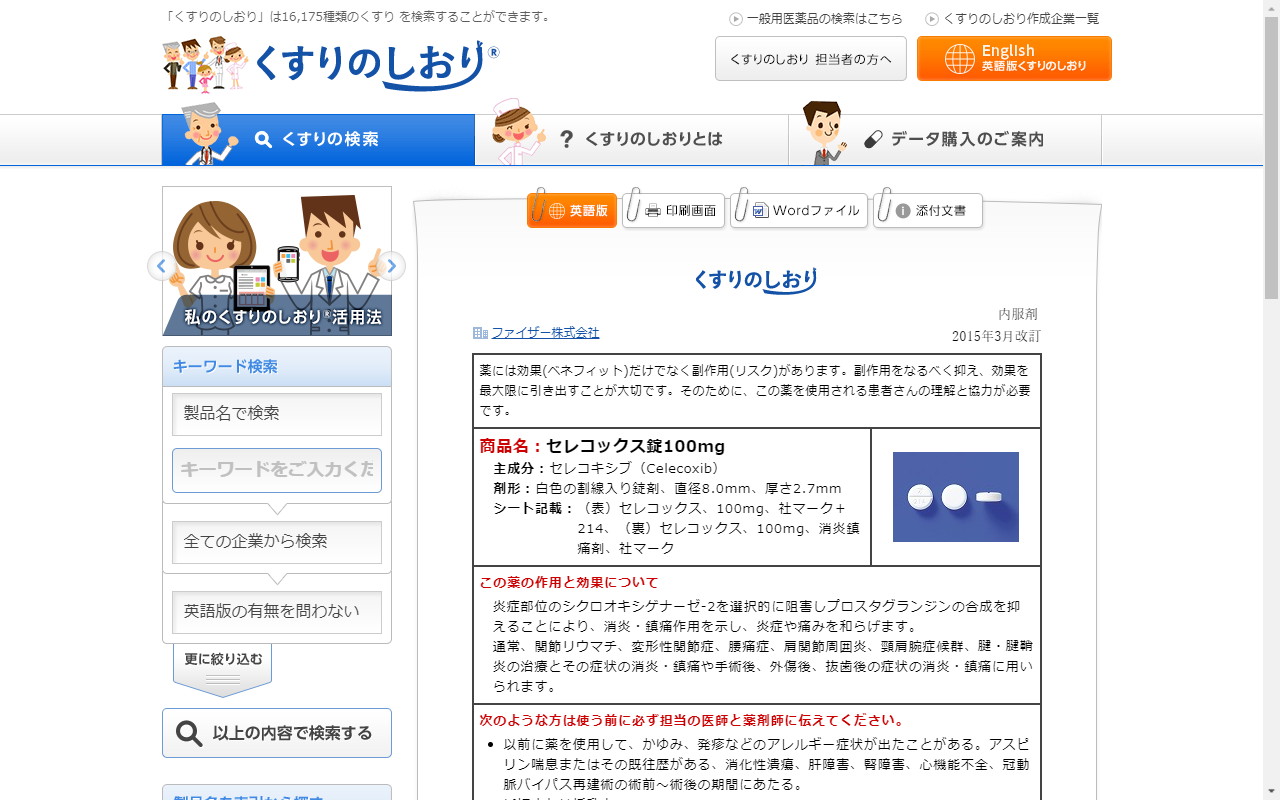Open the 一般用医薬品の検索はこちら link
This screenshot has height=800, width=1280.
824,18
